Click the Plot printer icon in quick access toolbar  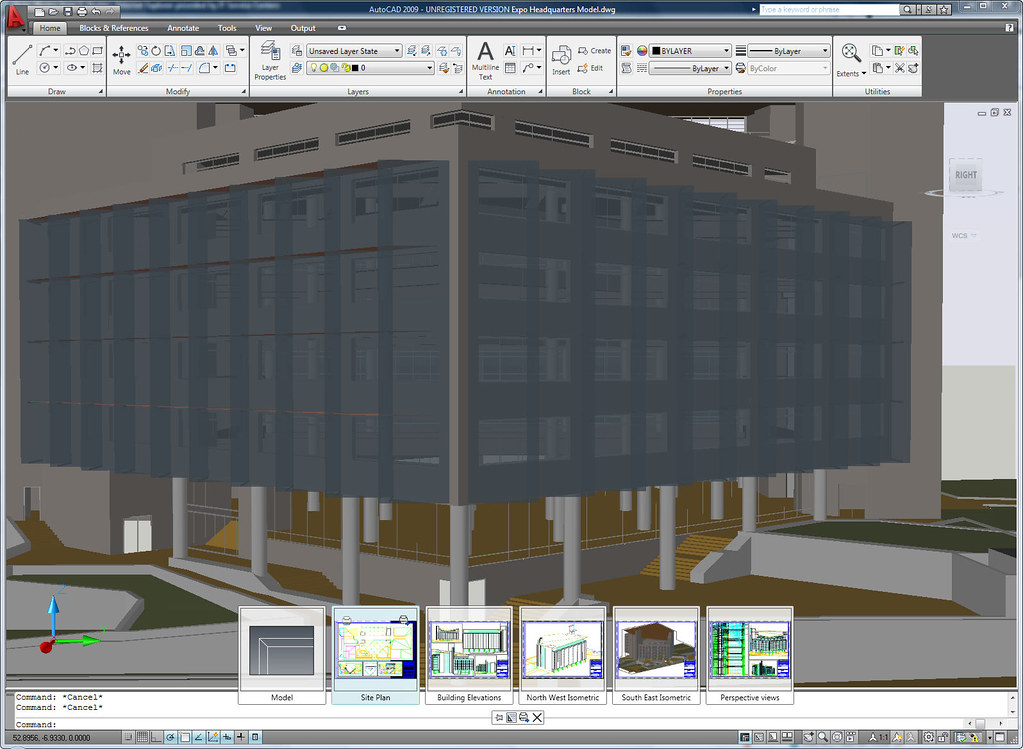click(x=82, y=11)
